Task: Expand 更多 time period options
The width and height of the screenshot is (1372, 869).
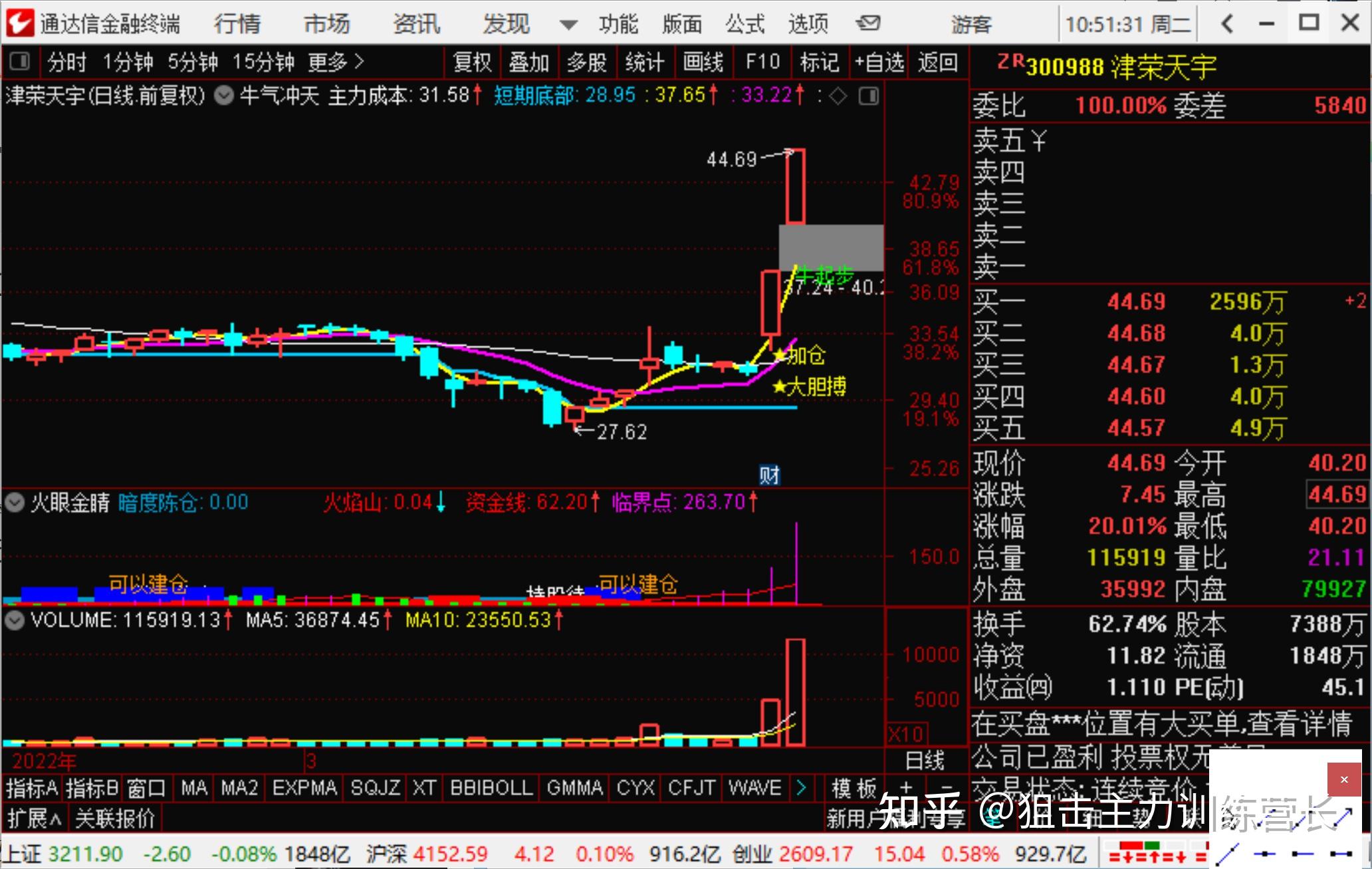Action: click(x=335, y=62)
